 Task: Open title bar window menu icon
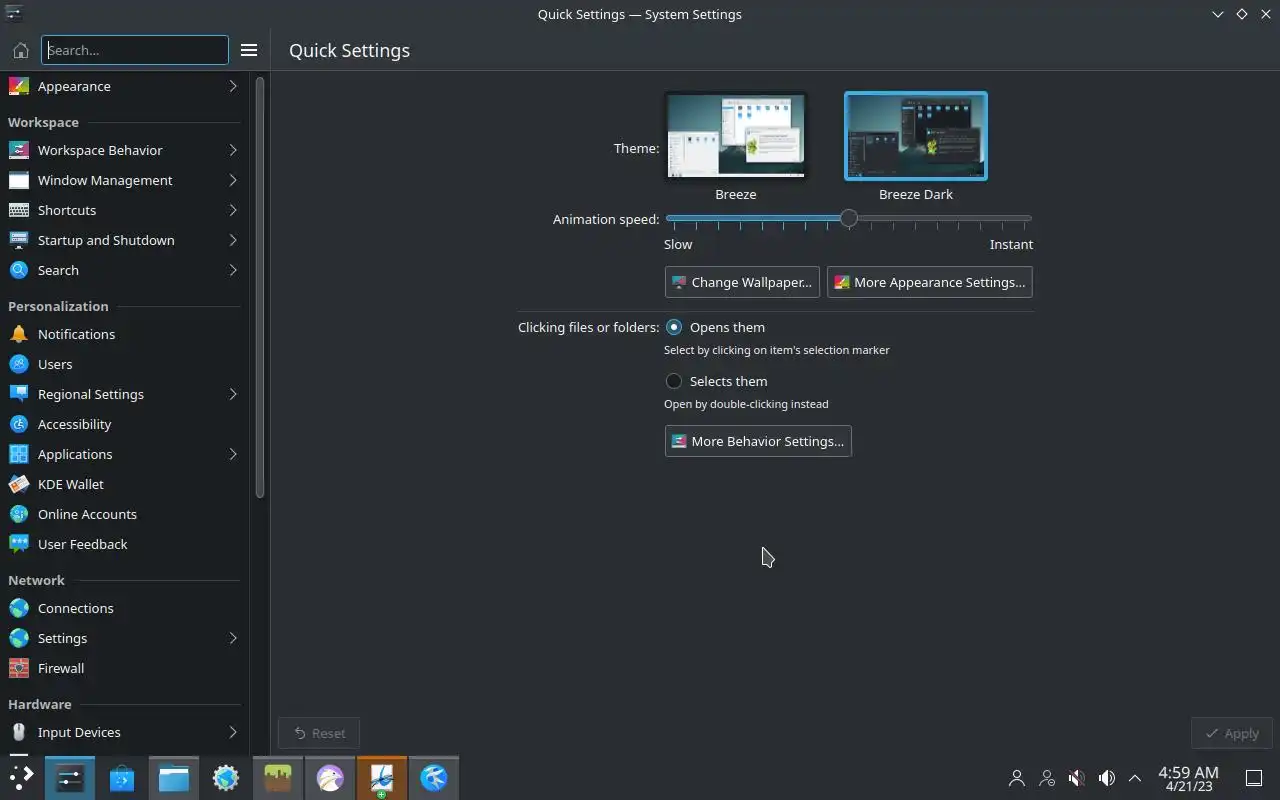coord(13,14)
